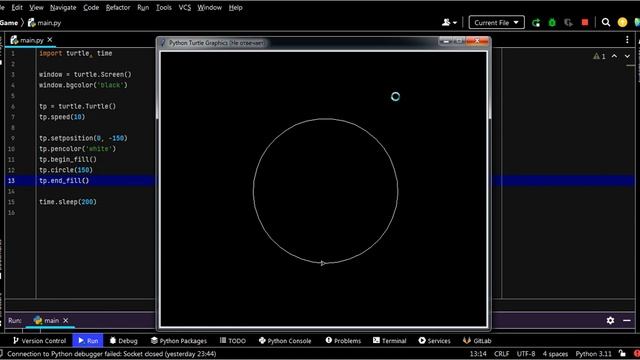Click line number 13 in the gutter
The width and height of the screenshot is (640, 360).
11,181
